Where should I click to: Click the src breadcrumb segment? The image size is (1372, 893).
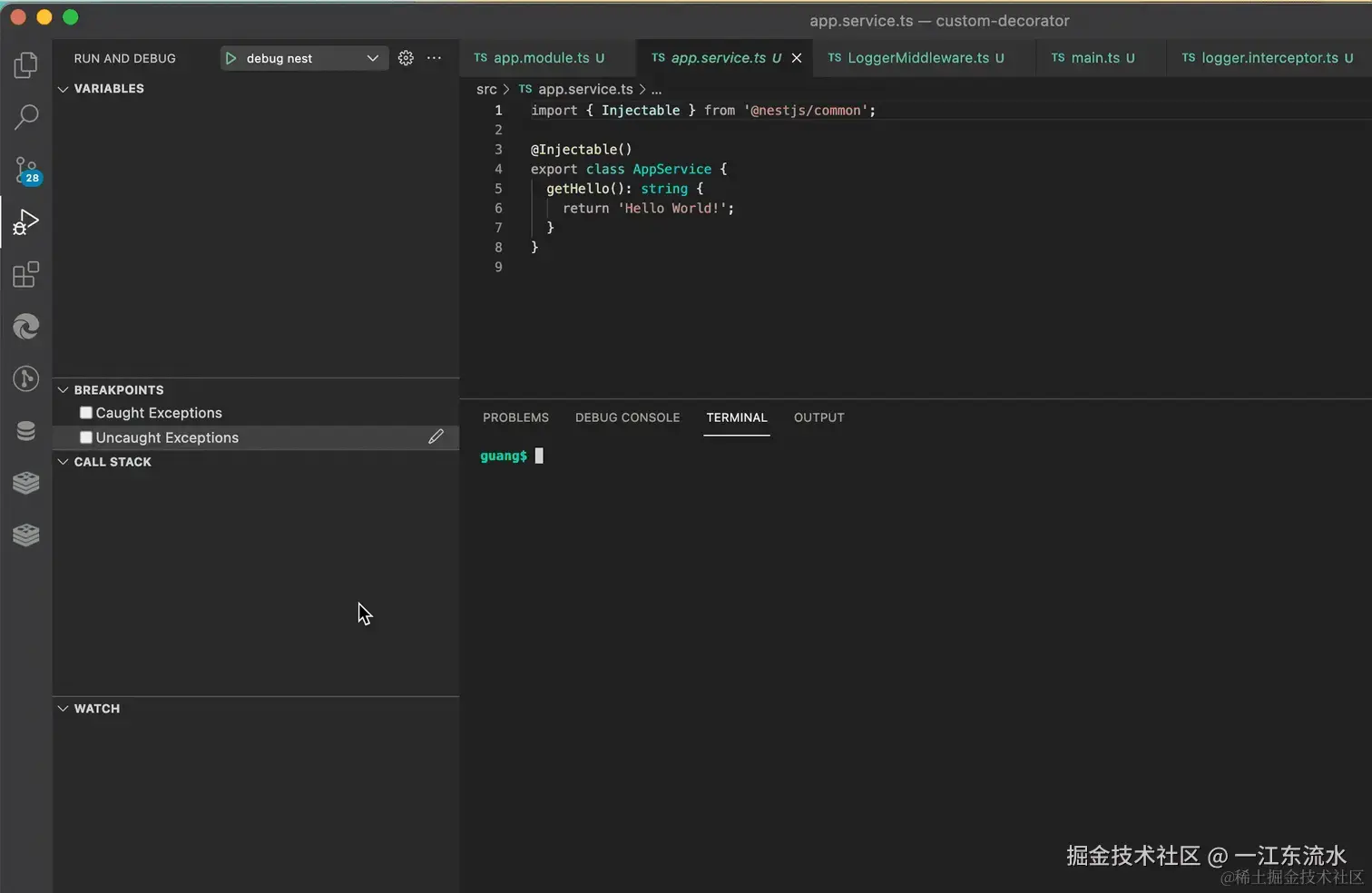click(486, 89)
